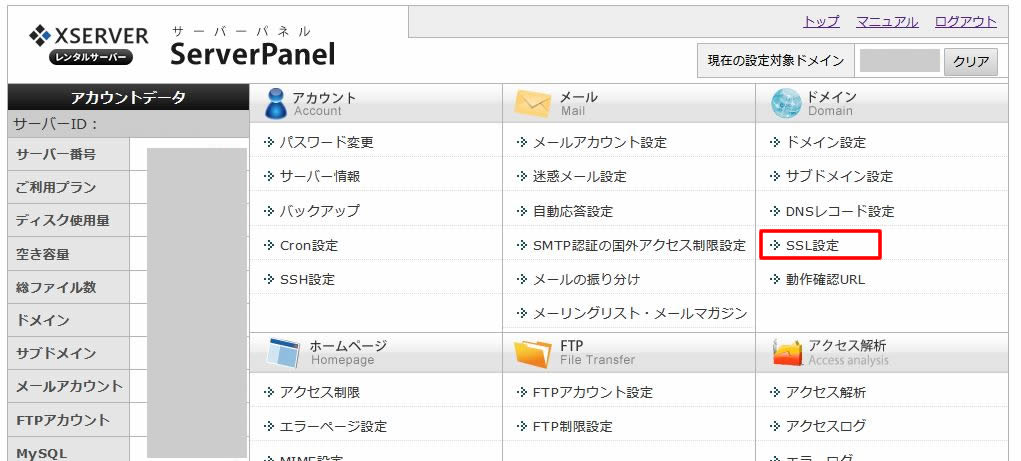Image resolution: width=1021 pixels, height=461 pixels.
Task: Open 動作確認URL link
Action: pyautogui.click(x=826, y=279)
